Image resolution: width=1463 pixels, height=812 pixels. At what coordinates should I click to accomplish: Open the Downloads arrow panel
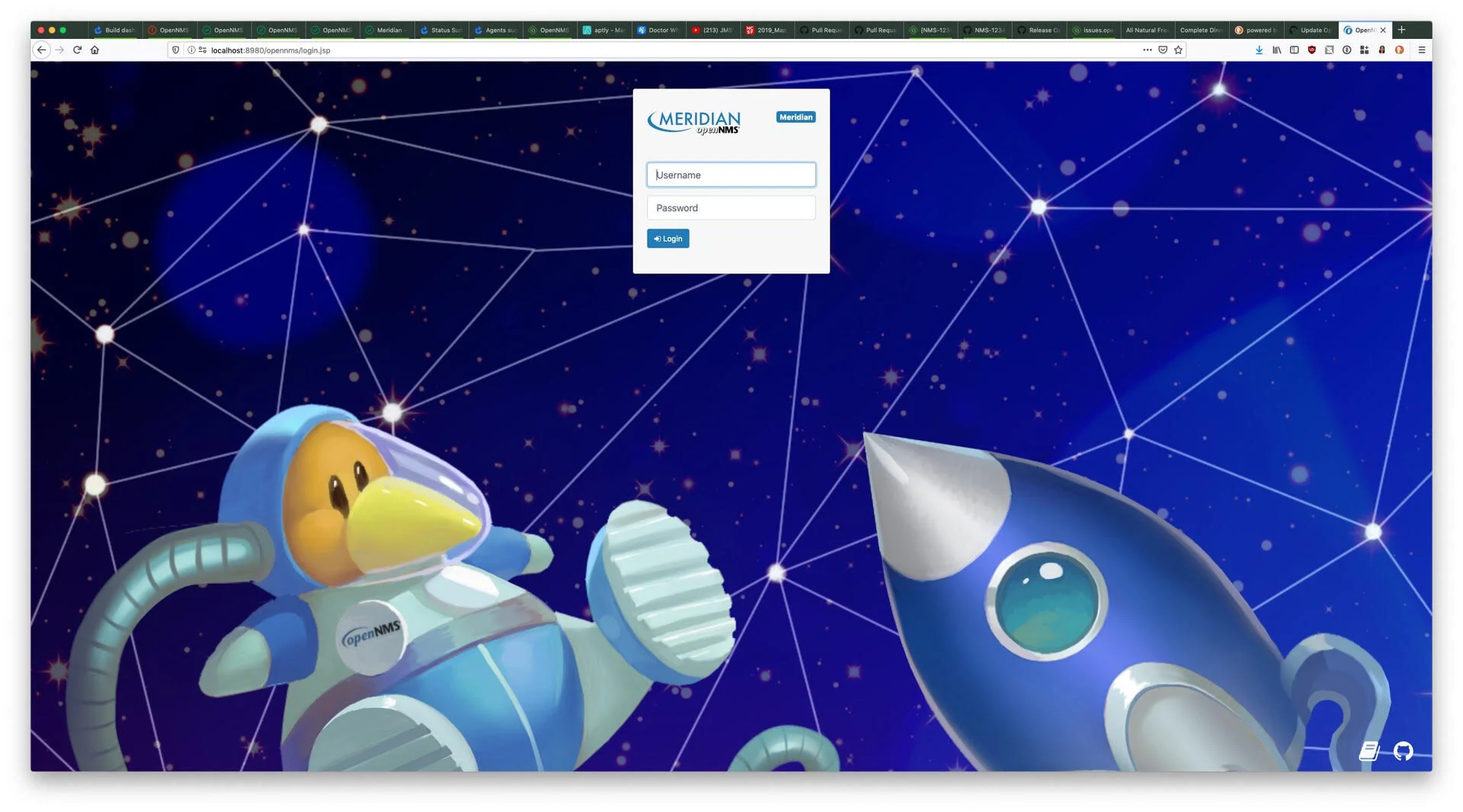click(x=1259, y=50)
